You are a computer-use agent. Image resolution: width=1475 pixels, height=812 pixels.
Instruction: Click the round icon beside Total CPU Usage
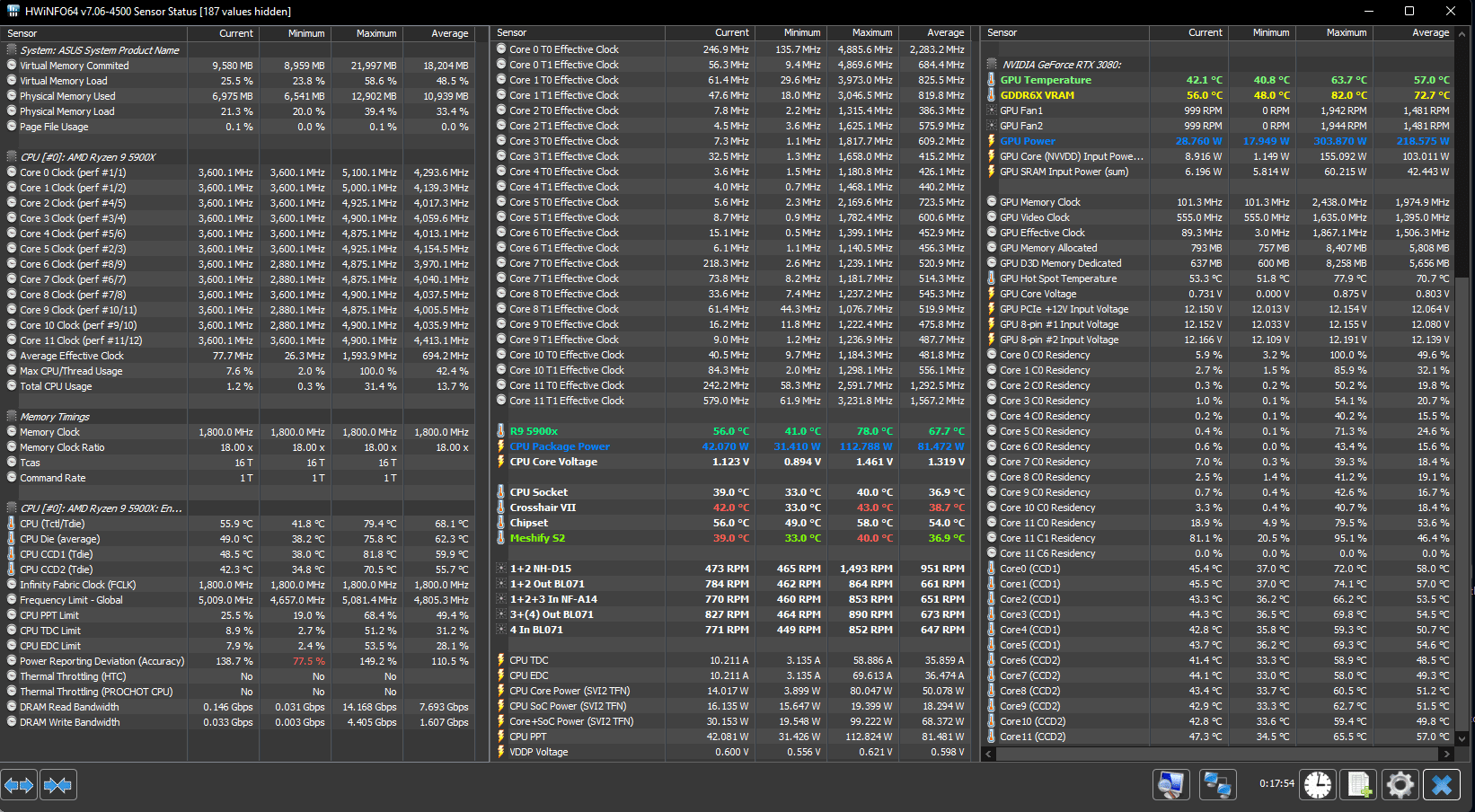(x=12, y=386)
